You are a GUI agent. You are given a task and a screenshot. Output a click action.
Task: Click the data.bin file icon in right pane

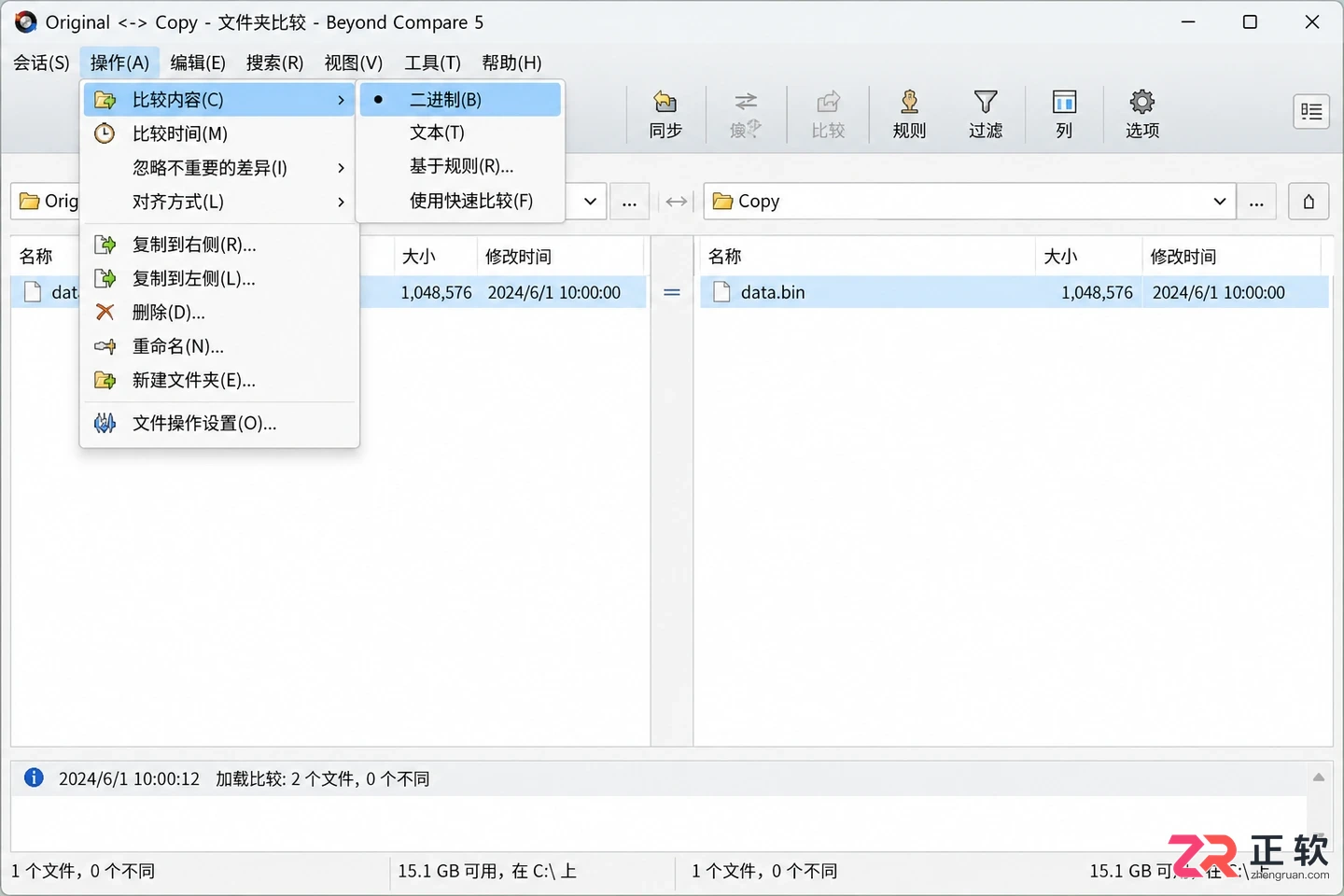point(721,292)
